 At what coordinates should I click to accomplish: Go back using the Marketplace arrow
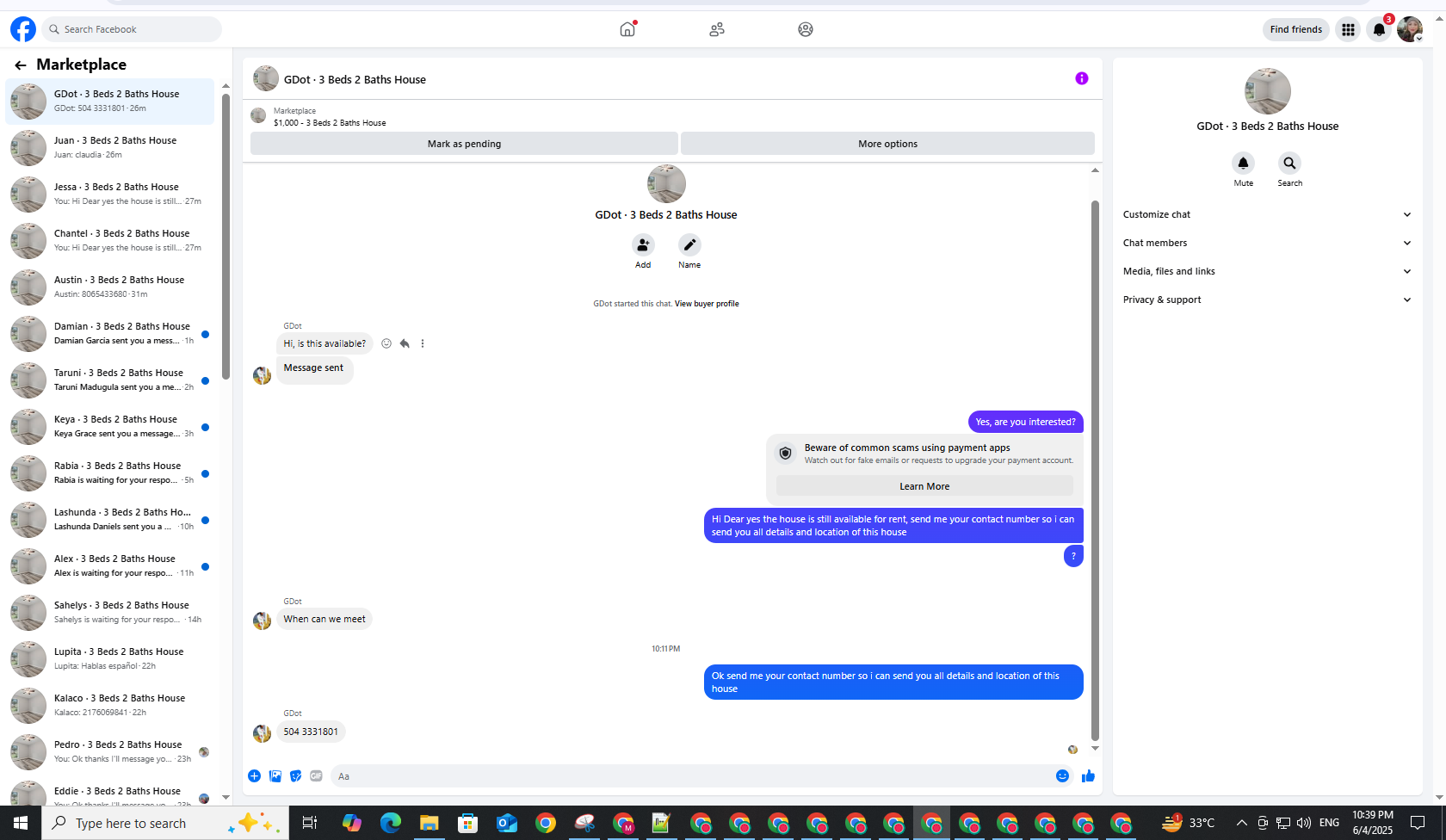click(x=21, y=65)
